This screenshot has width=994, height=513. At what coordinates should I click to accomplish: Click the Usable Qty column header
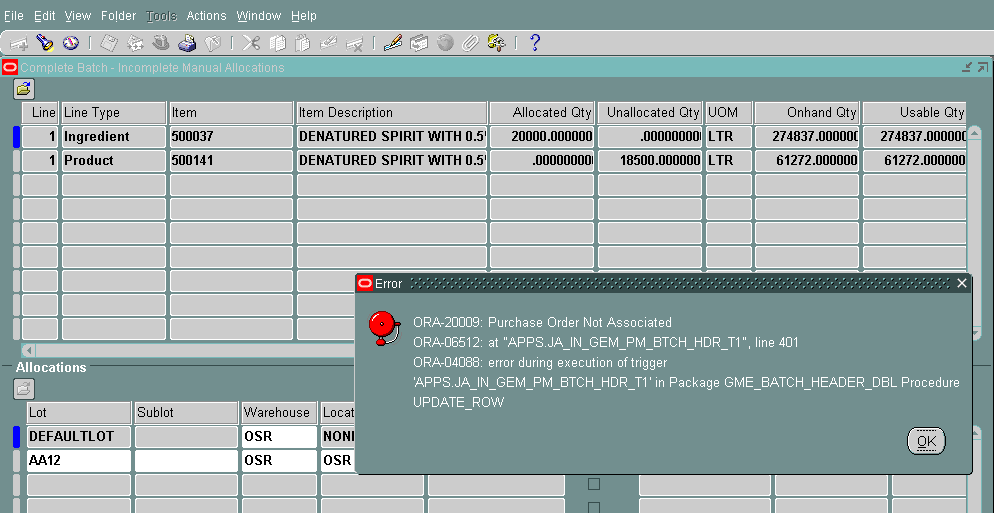click(x=914, y=113)
